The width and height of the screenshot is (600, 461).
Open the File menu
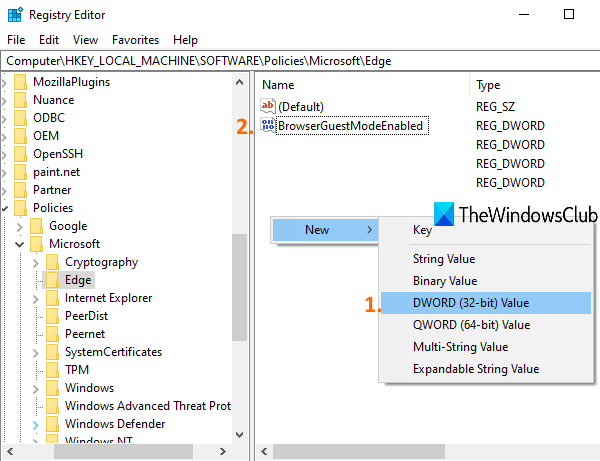point(16,40)
